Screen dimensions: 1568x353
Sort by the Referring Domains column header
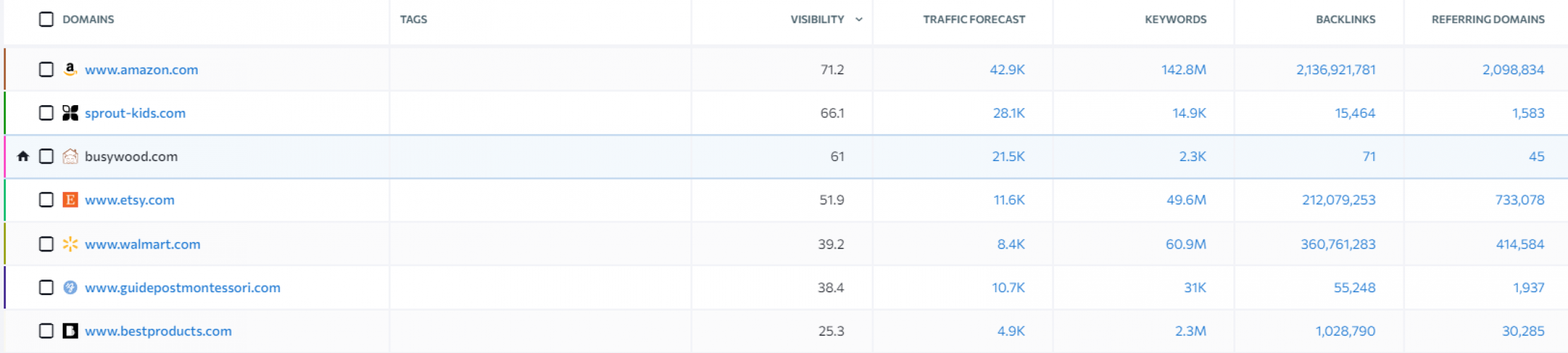click(x=1488, y=20)
